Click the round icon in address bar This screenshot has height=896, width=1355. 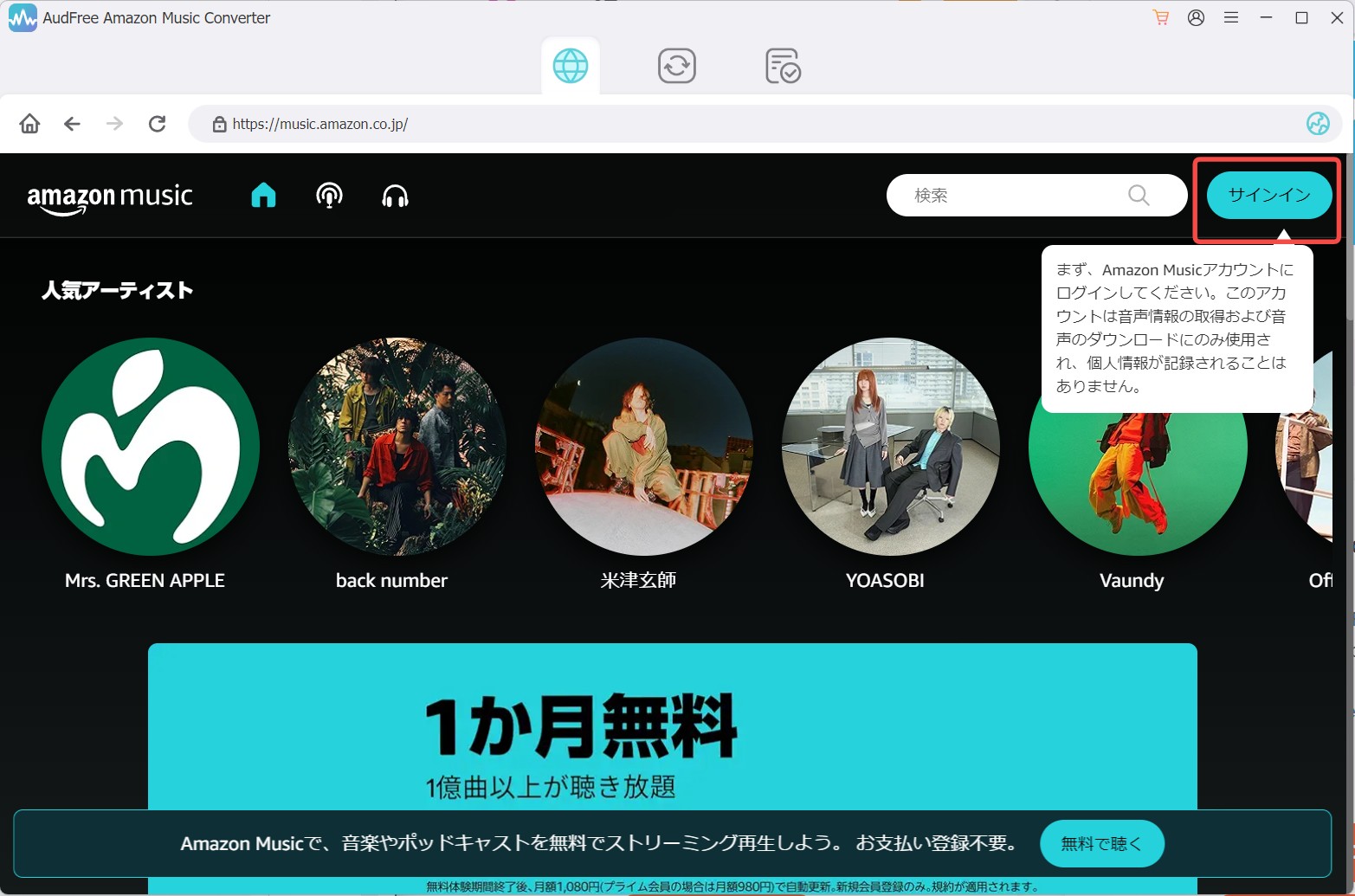[1318, 124]
